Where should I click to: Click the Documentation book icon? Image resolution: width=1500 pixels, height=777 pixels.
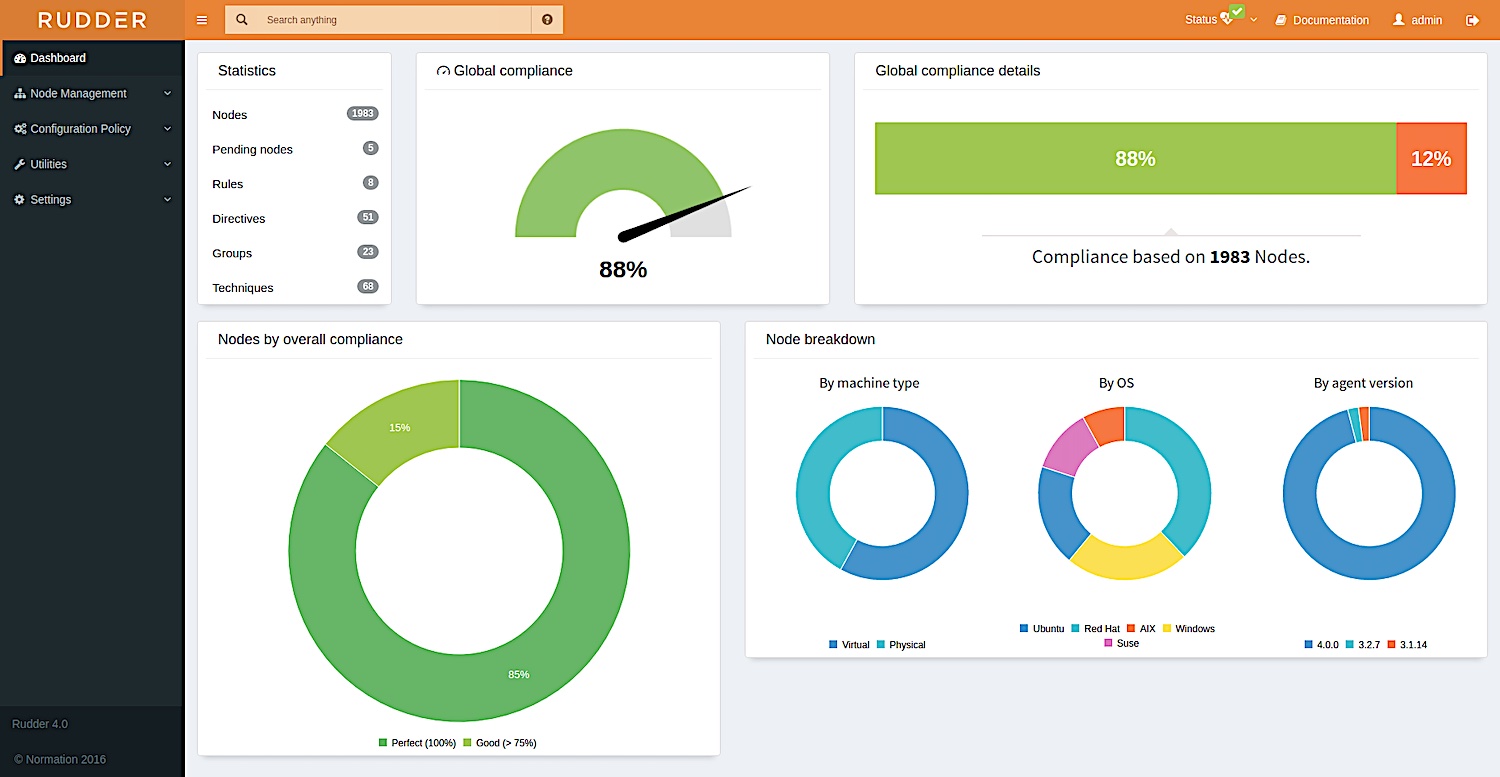click(1280, 20)
